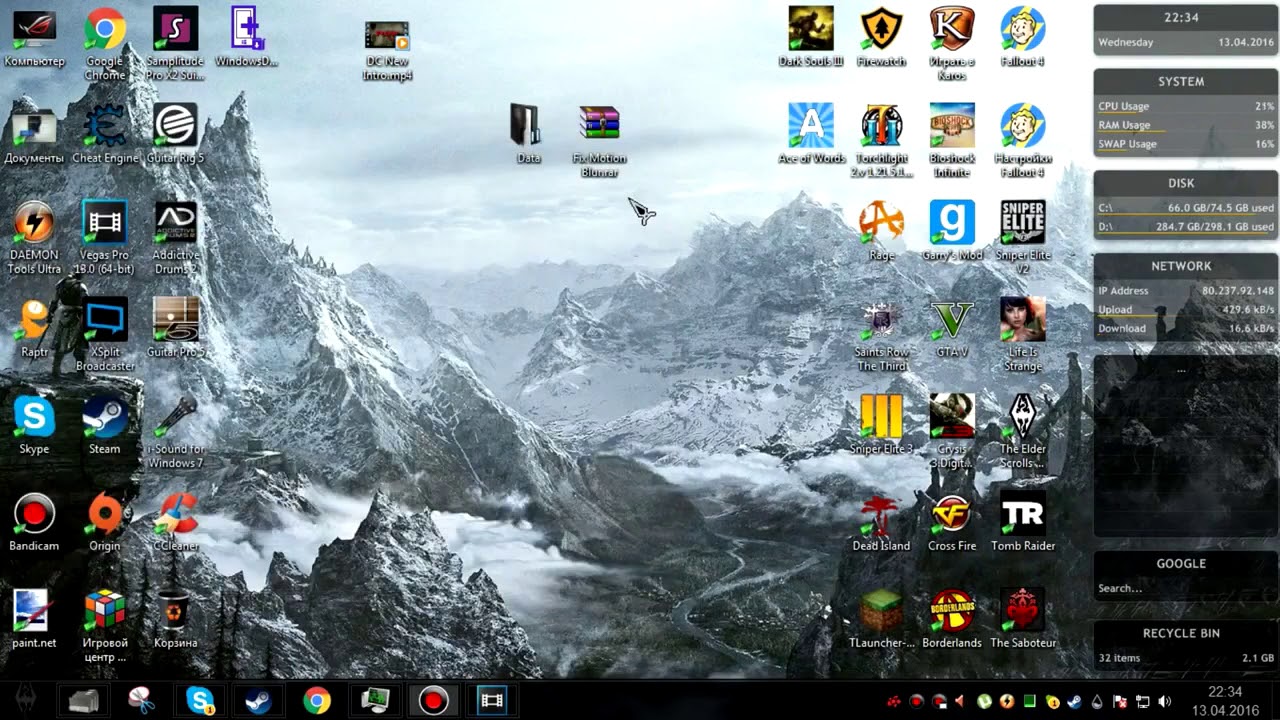Launch Cheat Engine from desktop
This screenshot has height=720, width=1280.
coord(105,135)
